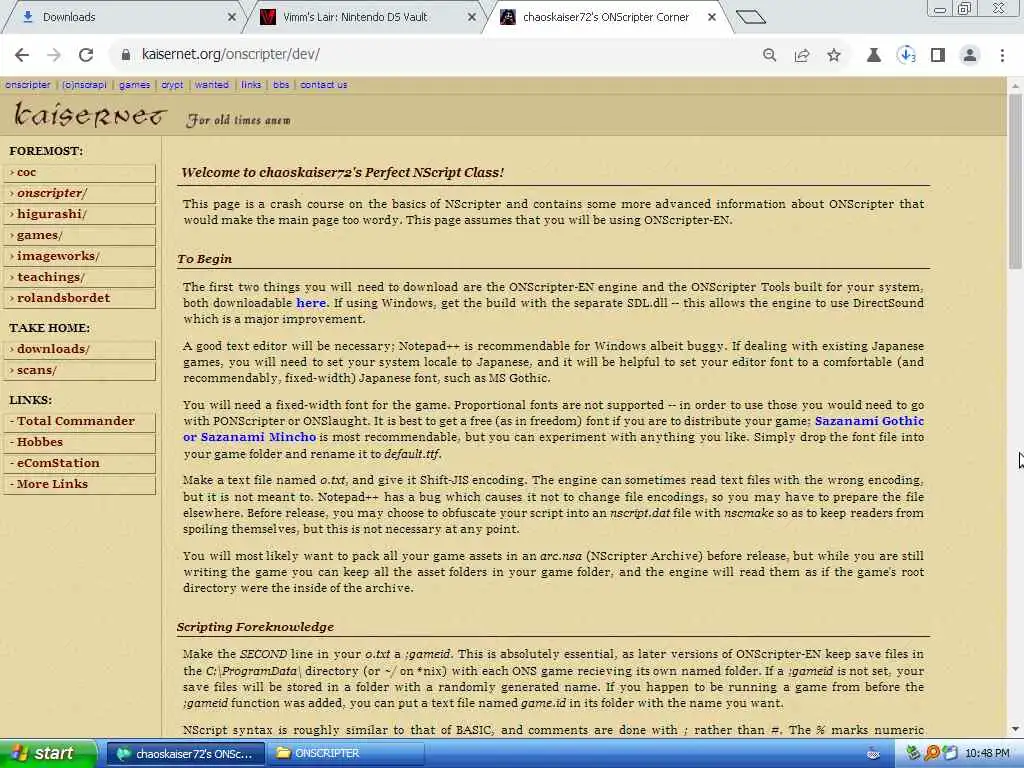Open the imageworks/ sidebar link
This screenshot has width=1024, height=768.
(80, 256)
